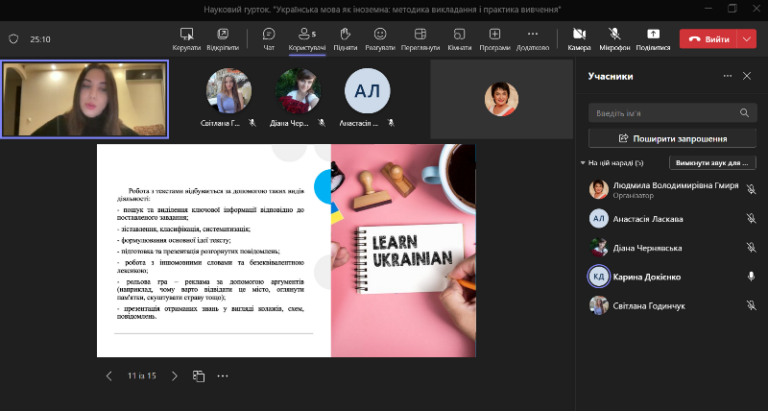The height and width of the screenshot is (411, 768).
Task: Open Кімнати breakout rooms
Action: tap(459, 38)
